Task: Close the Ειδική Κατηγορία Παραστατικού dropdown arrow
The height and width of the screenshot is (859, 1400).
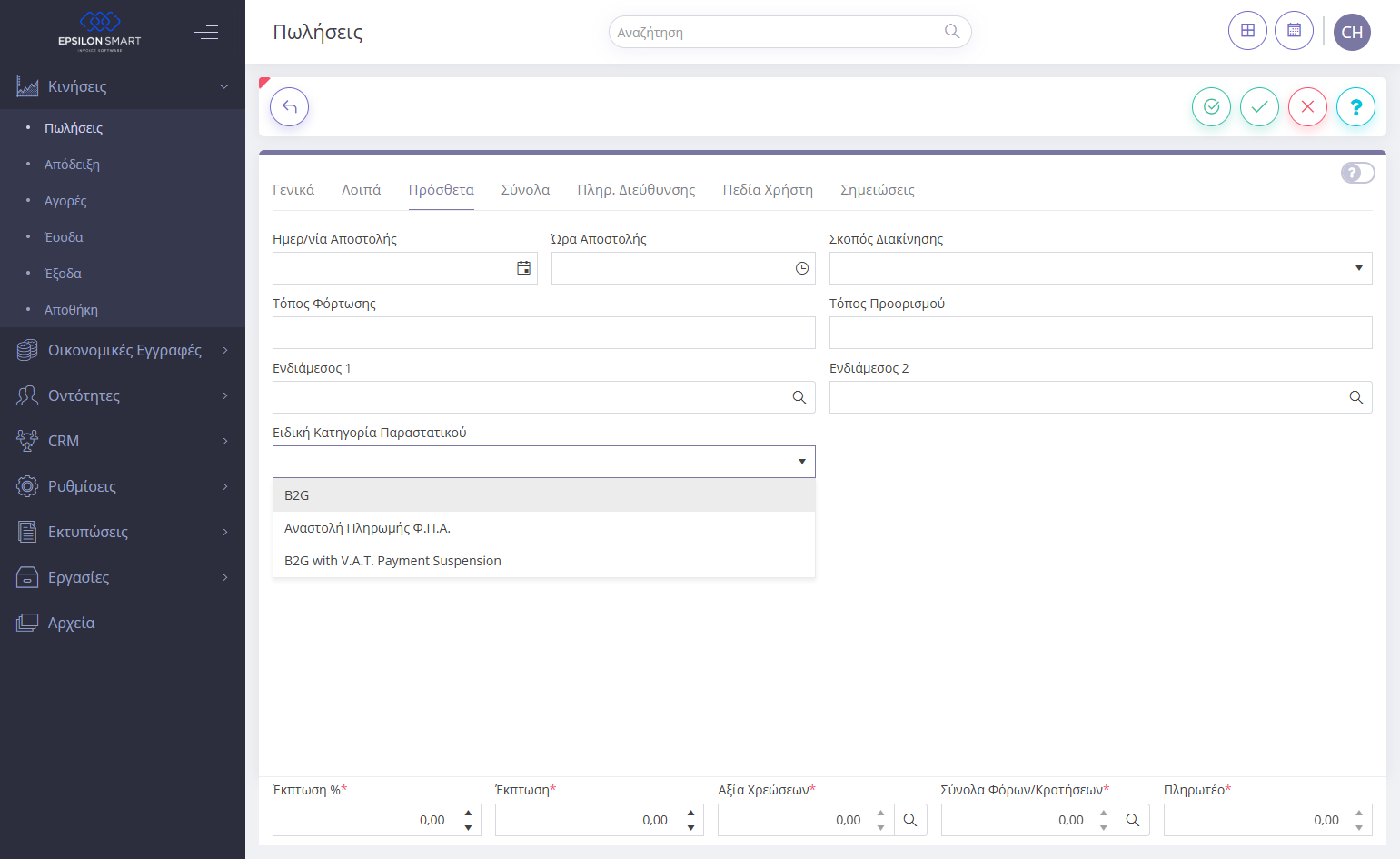Action: [801, 462]
